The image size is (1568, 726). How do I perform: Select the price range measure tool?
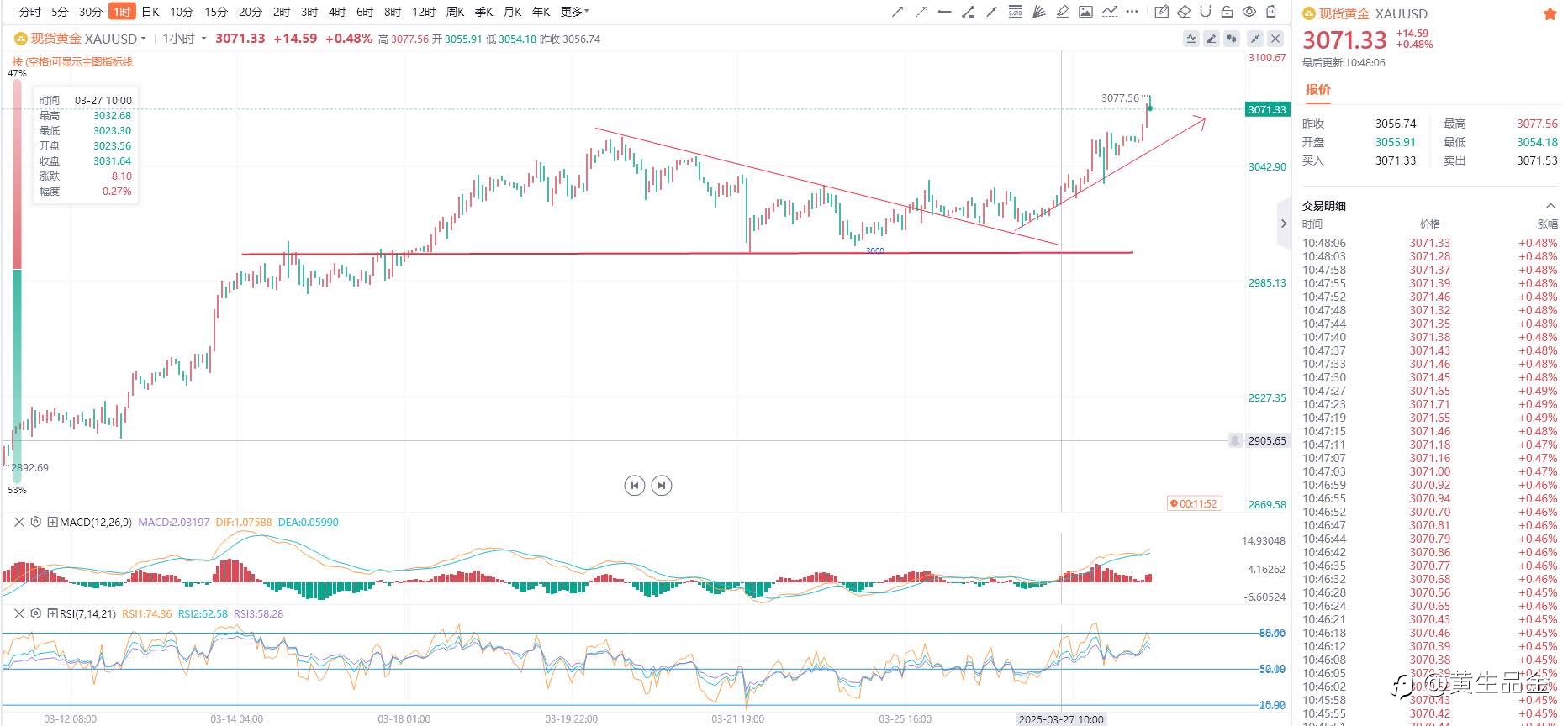click(969, 12)
